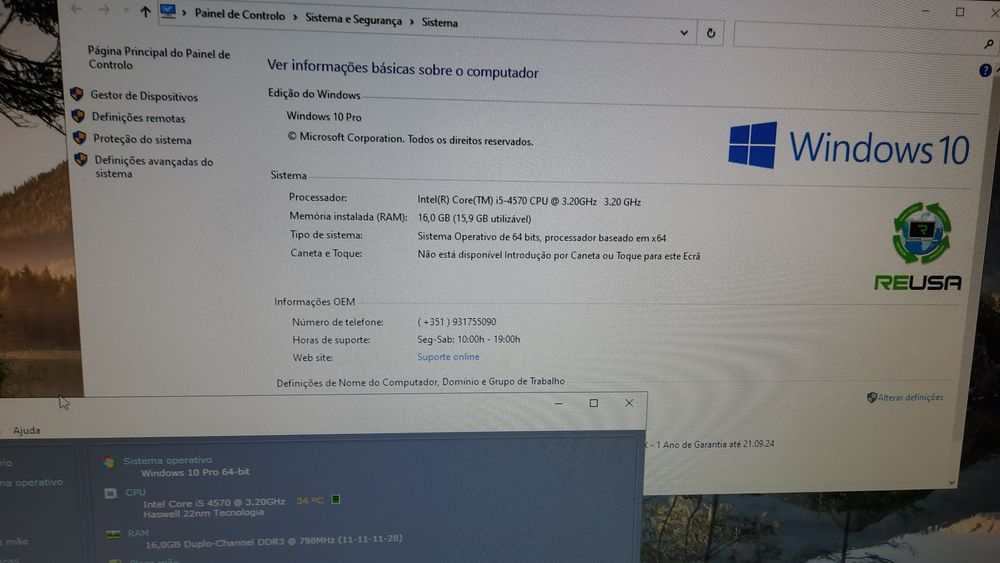Open 'Página Principal do Painel de Controlo'

pos(159,58)
